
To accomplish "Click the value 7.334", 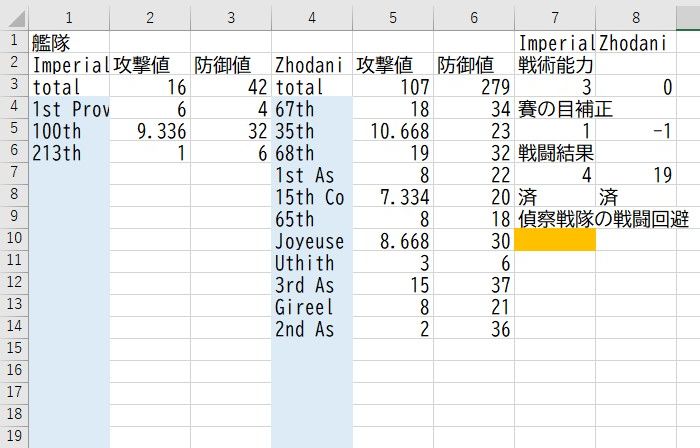I will 393,196.
